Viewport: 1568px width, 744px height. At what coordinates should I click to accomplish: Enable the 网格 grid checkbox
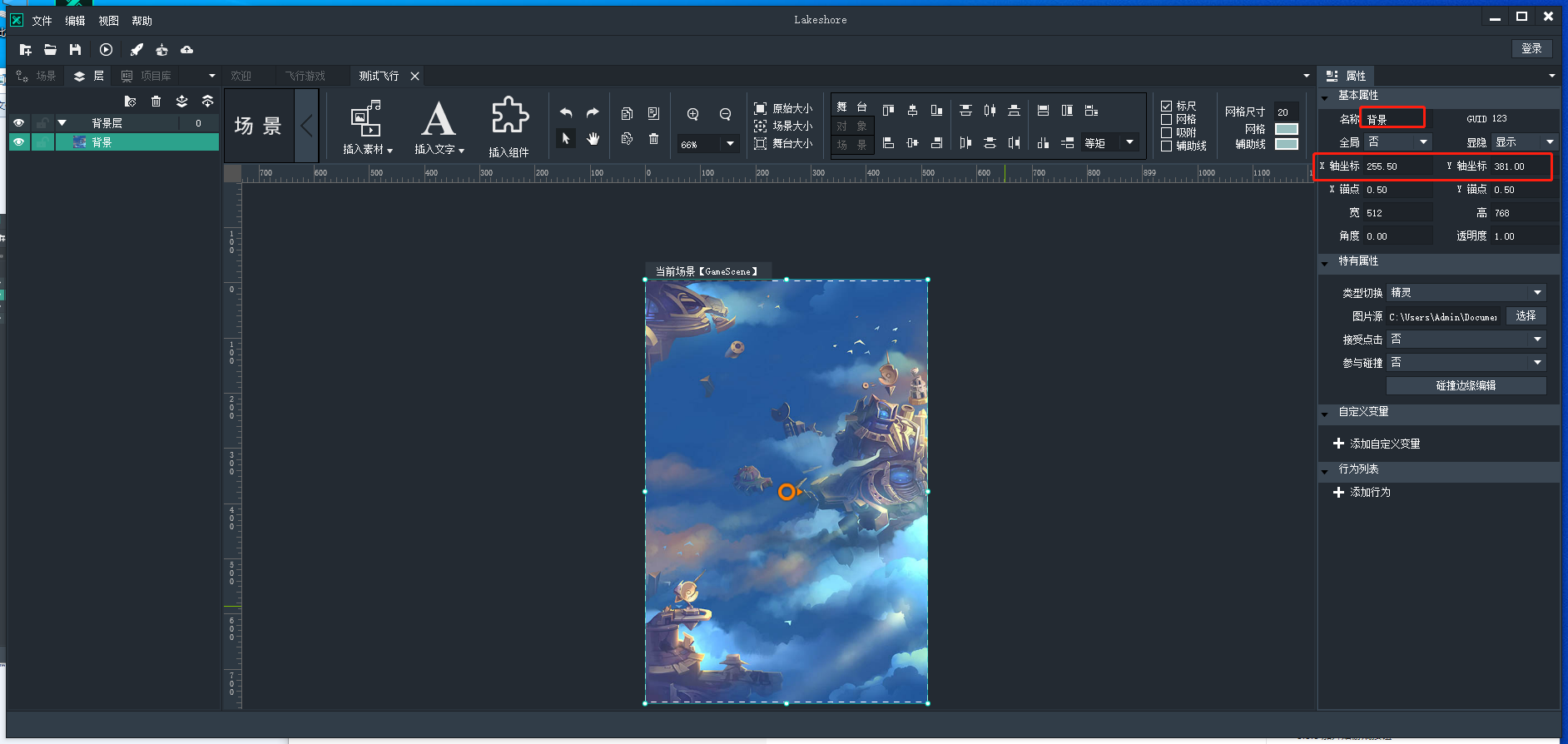(1166, 119)
